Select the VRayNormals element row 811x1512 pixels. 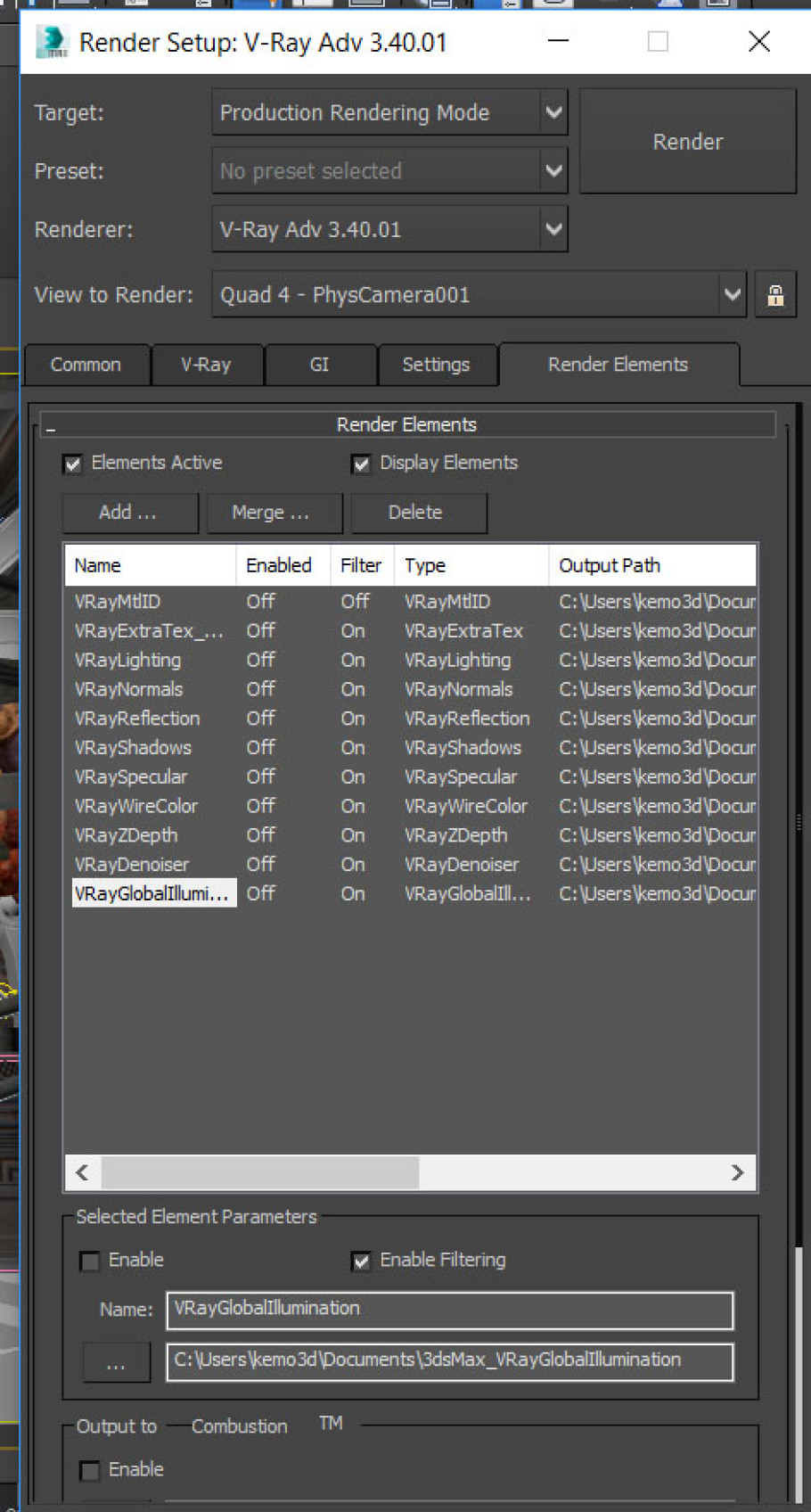(411, 689)
